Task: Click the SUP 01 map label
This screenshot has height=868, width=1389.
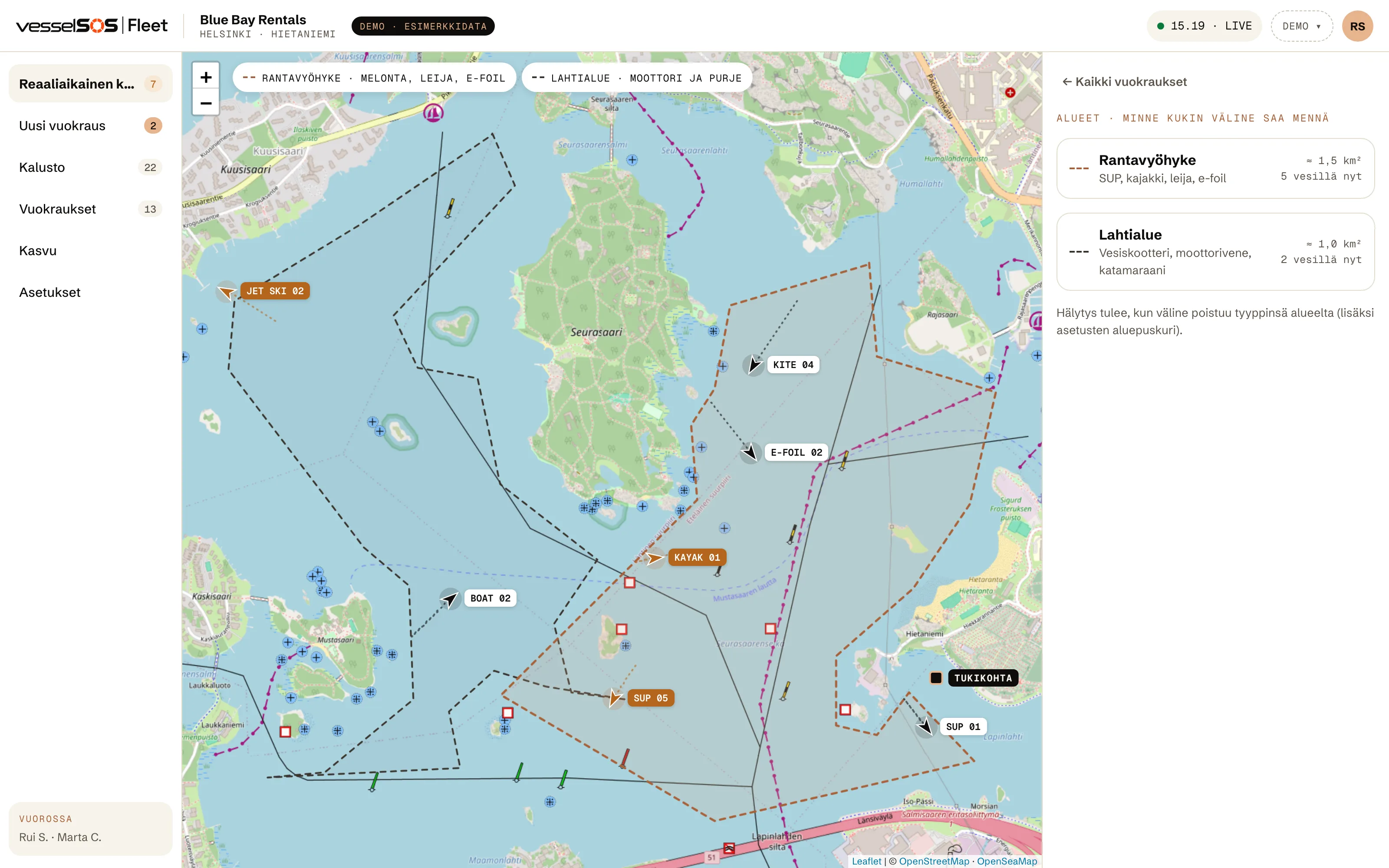Action: coord(963,727)
